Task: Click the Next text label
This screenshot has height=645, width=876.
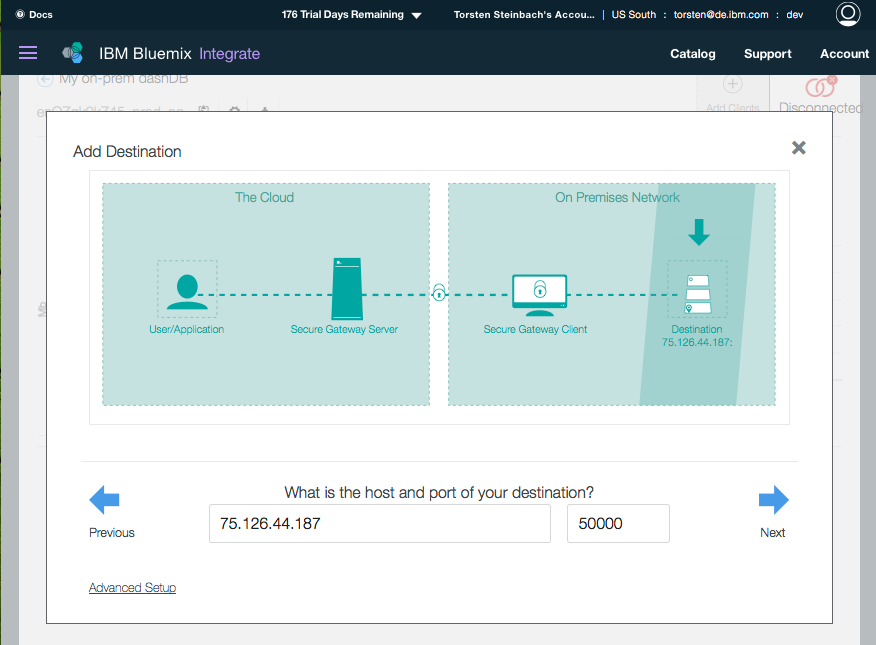Action: [x=773, y=533]
